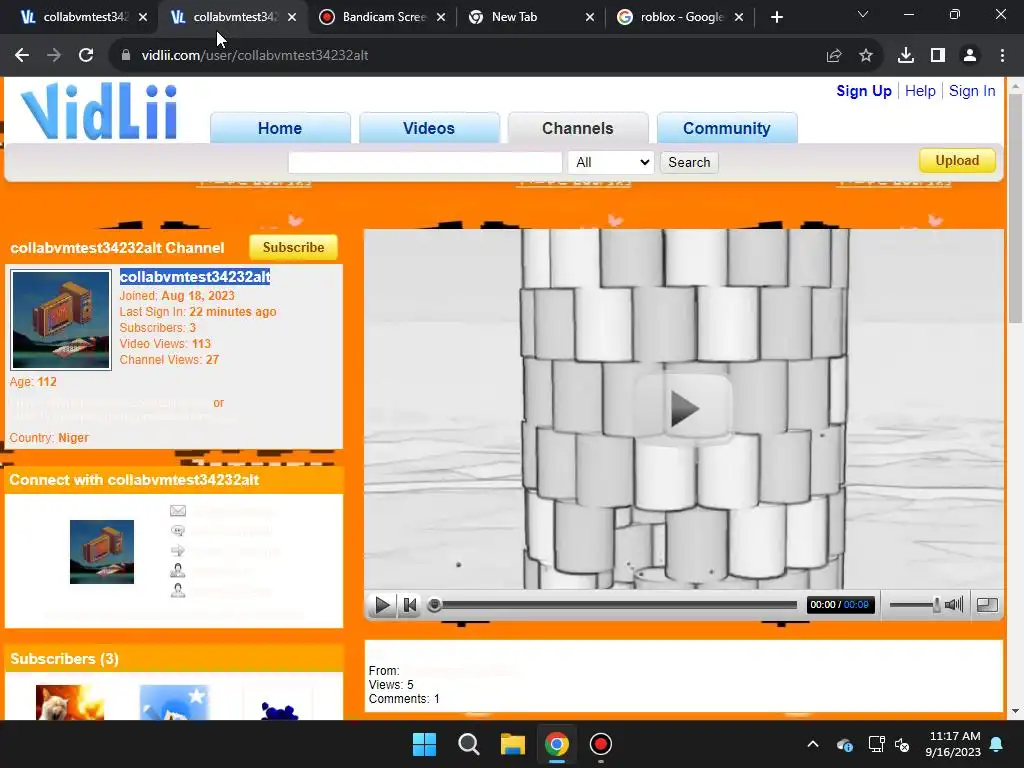Viewport: 1024px width, 768px height.
Task: Open notifications bell in taskbar
Action: [x=997, y=744]
